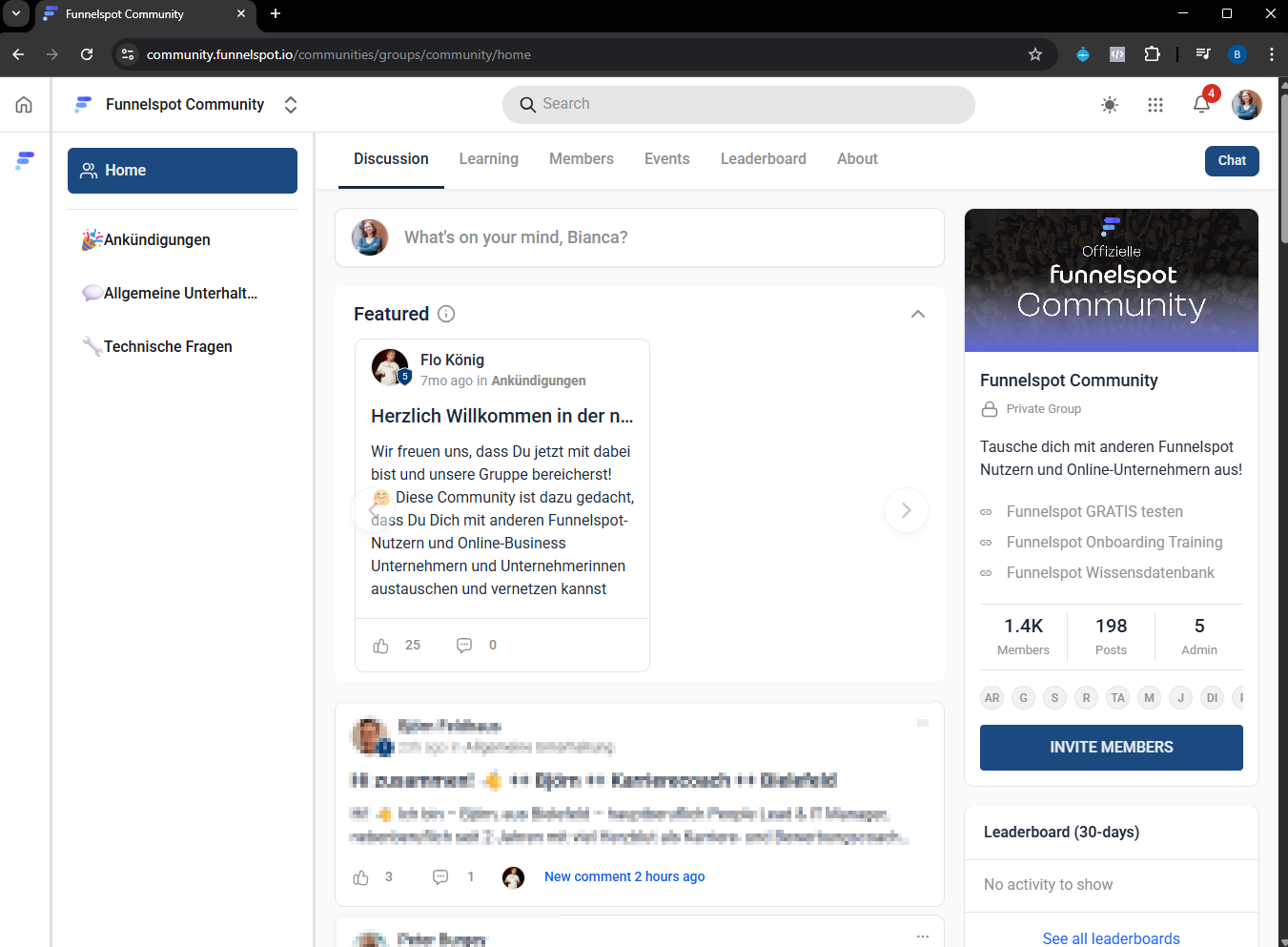Open the "See all leaderboards" link
Screen dimensions: 1288x947
1112,938
